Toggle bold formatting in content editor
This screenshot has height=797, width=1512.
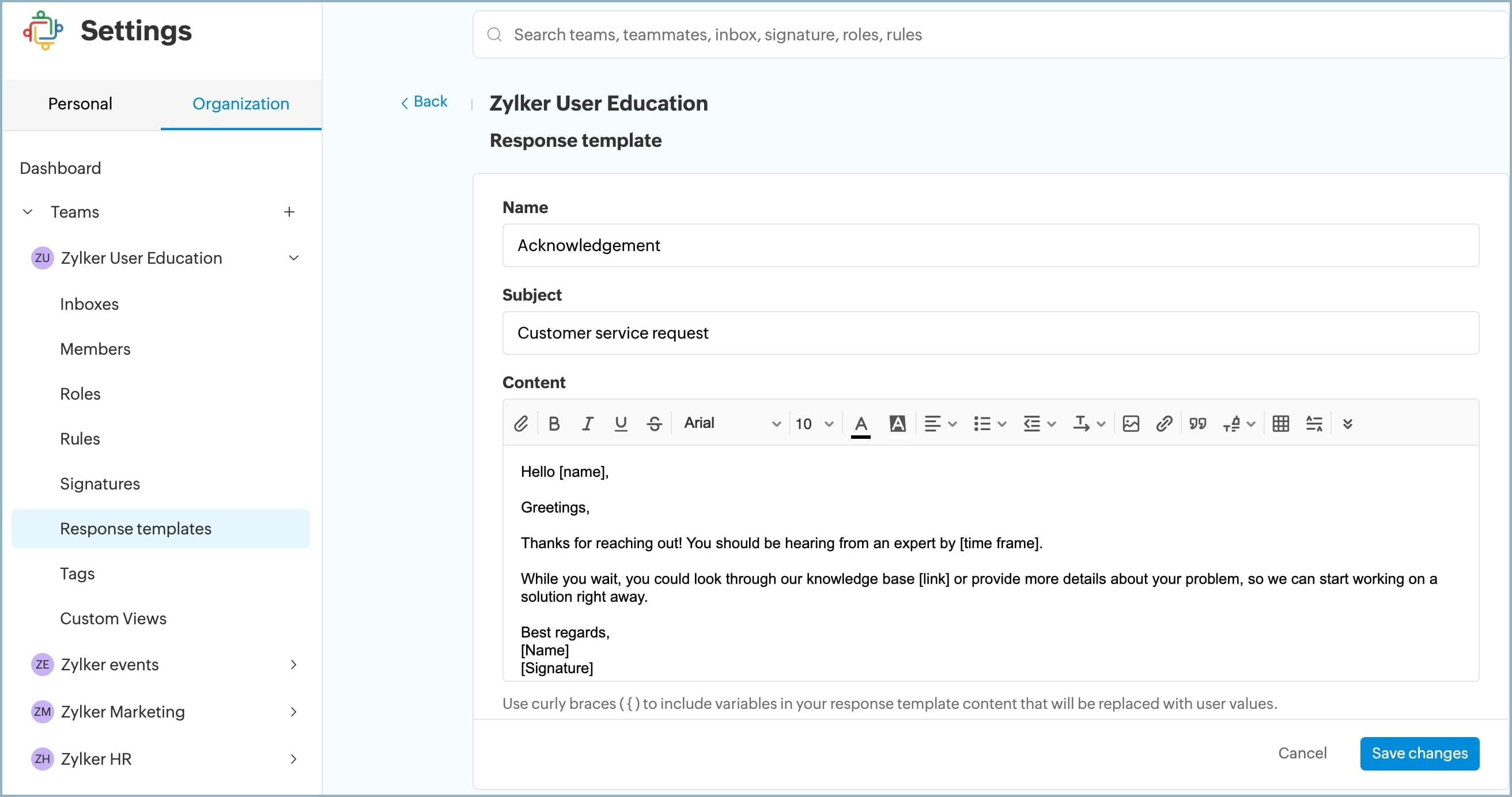tap(554, 423)
